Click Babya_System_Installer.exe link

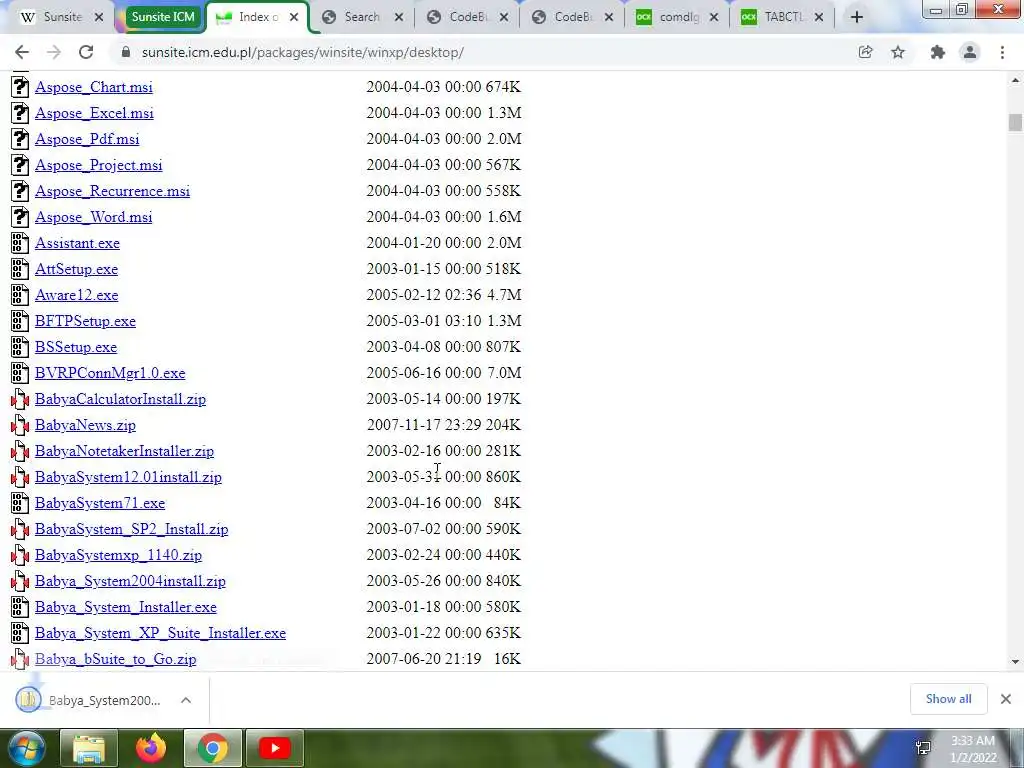pyautogui.click(x=125, y=607)
